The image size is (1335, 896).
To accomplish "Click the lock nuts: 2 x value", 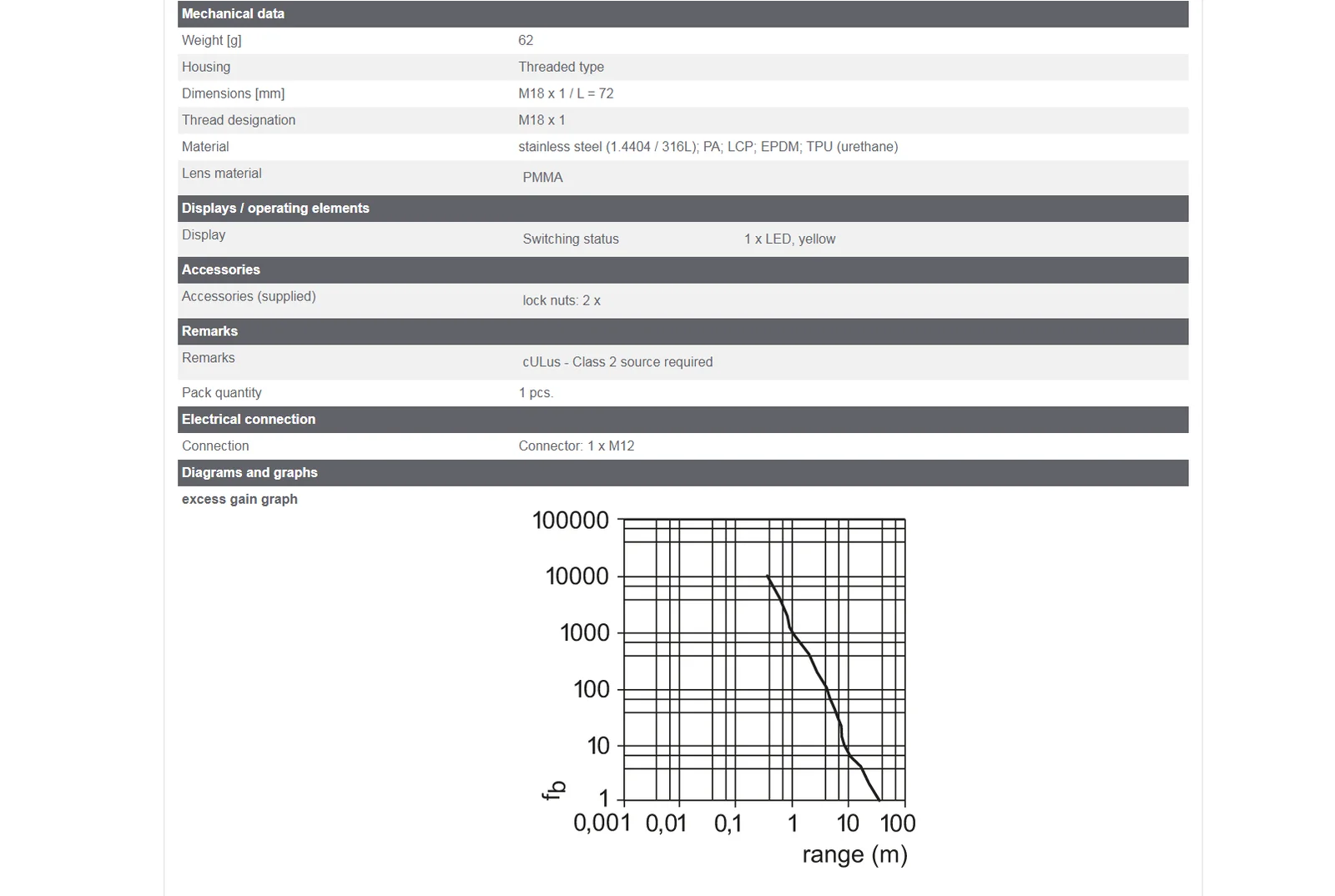I will point(562,300).
